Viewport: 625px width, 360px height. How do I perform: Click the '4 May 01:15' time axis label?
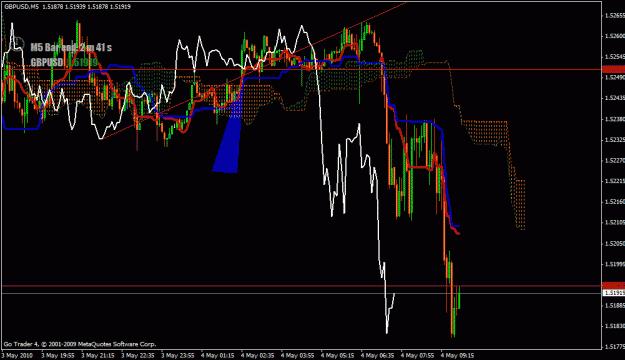(217, 355)
